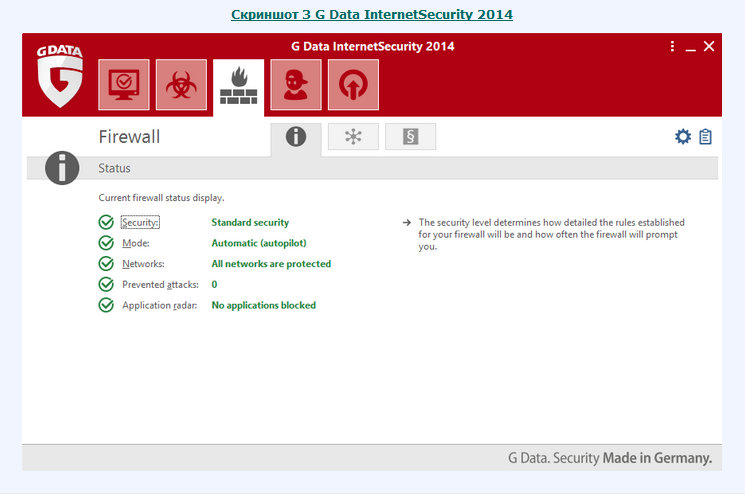This screenshot has height=495, width=745.
Task: Click the green check beside Security
Action: (106, 222)
